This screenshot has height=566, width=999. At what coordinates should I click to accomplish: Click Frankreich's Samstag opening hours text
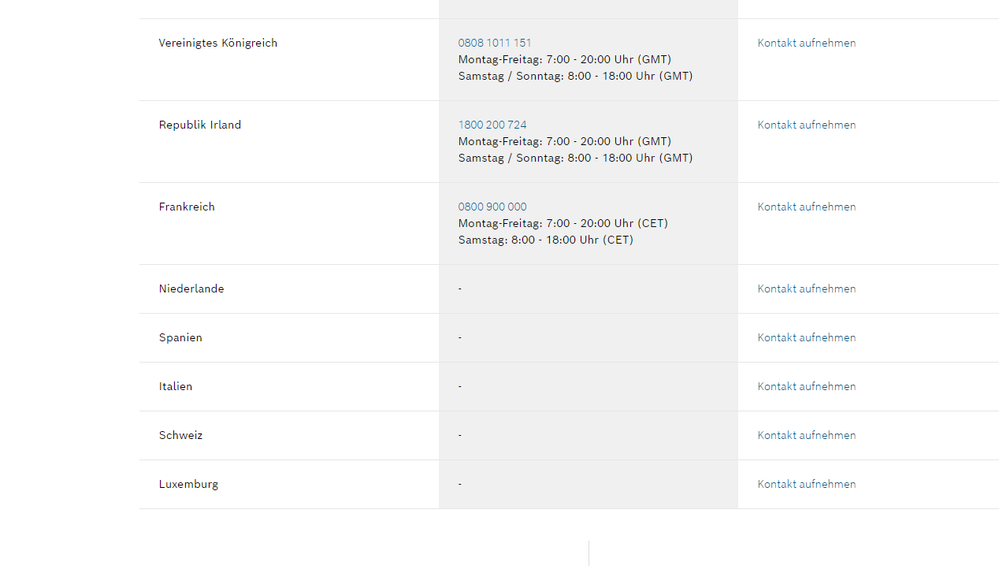[x=545, y=240]
